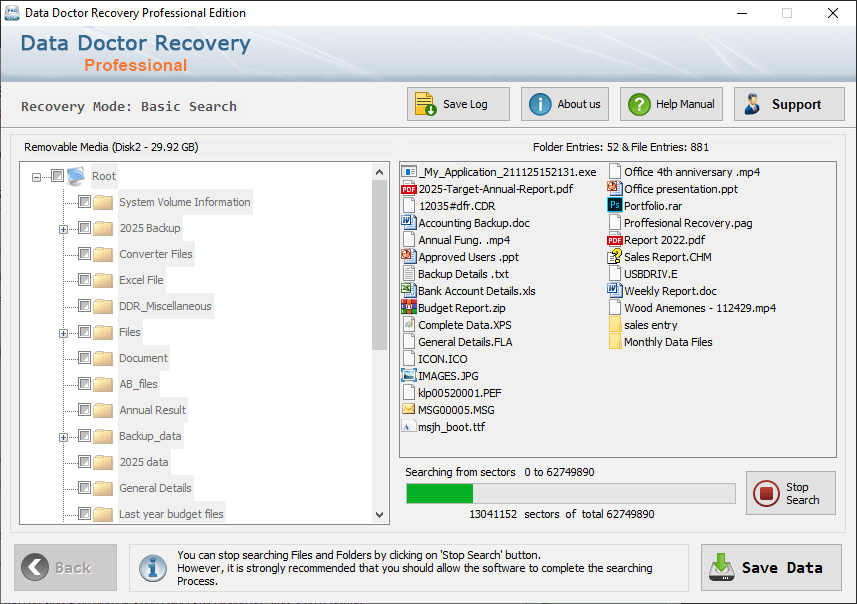Click the PowerPoint icon of Approved Users .ppt
This screenshot has width=857, height=604.
point(408,257)
